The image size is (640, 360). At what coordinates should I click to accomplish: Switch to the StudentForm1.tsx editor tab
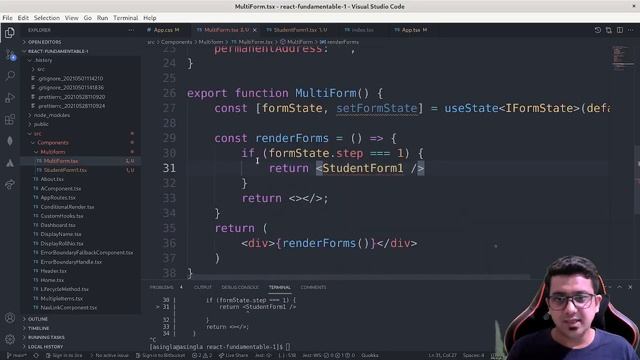tap(297, 30)
